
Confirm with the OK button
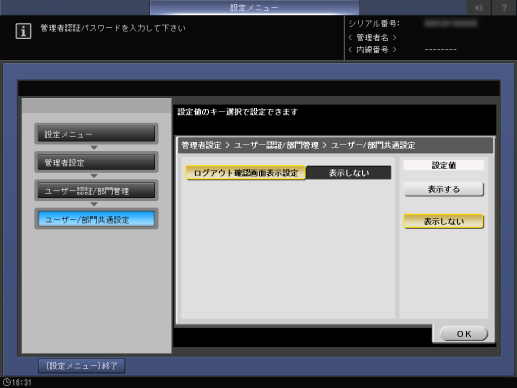(464, 334)
